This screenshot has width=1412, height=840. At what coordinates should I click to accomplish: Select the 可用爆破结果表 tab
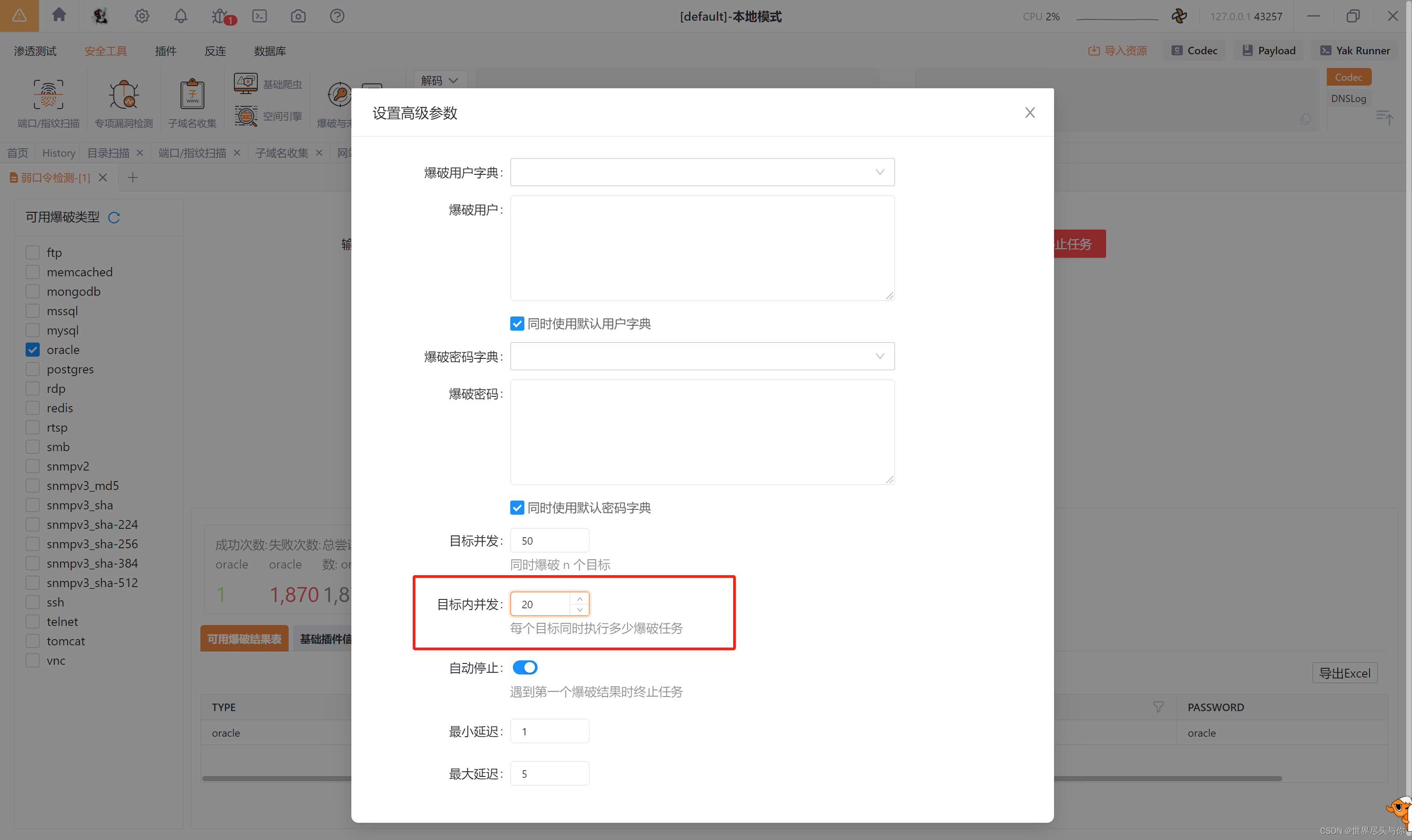245,638
